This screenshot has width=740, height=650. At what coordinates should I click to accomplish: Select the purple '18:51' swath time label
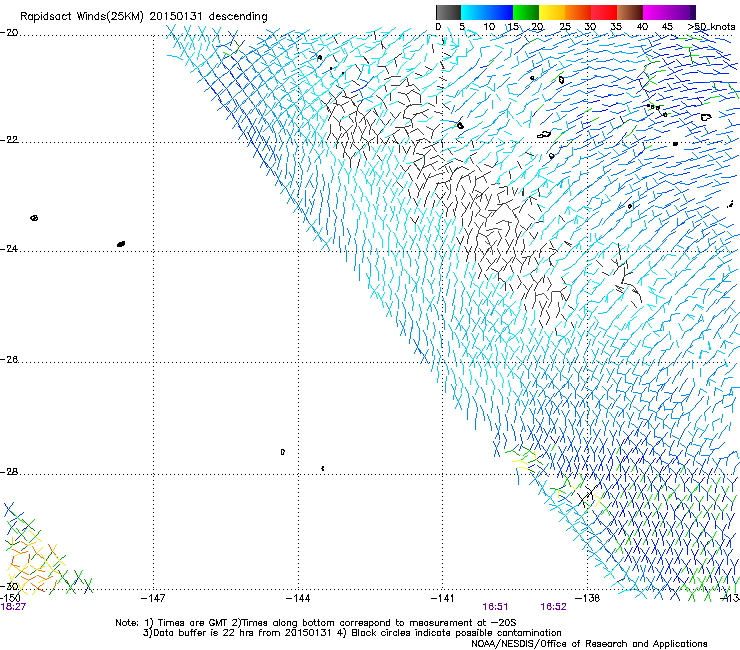pyautogui.click(x=495, y=607)
